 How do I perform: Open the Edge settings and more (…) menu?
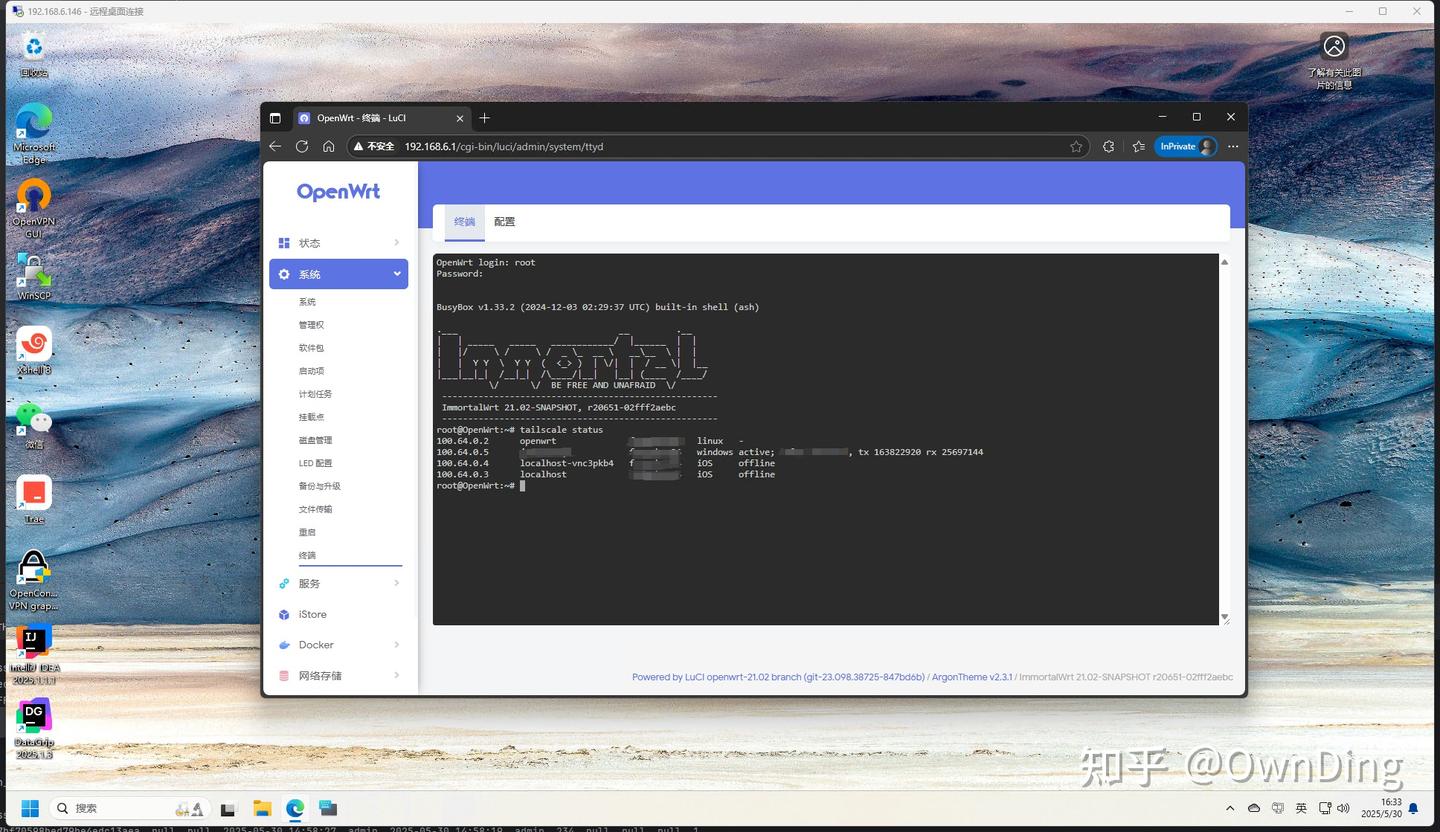coord(1233,146)
